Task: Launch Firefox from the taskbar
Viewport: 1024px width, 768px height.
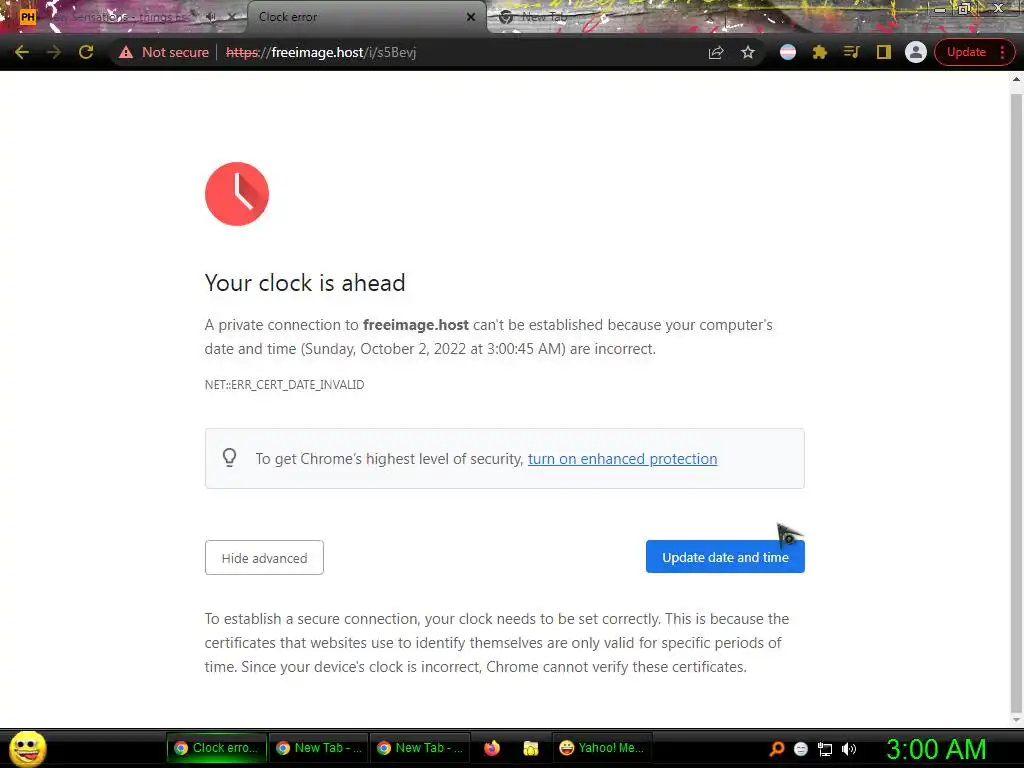Action: click(x=492, y=748)
